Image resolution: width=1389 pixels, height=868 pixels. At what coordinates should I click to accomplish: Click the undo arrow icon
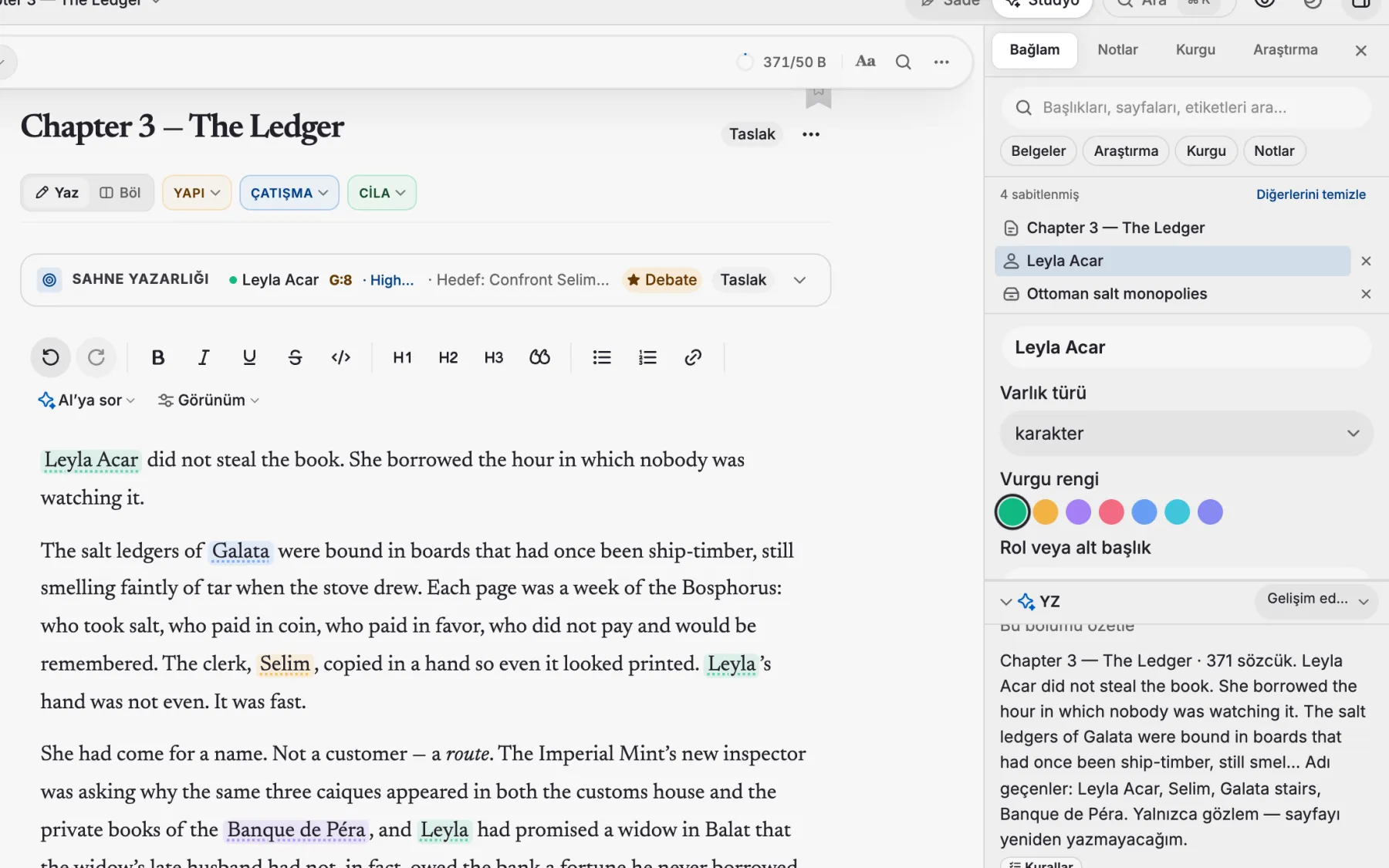click(x=51, y=357)
